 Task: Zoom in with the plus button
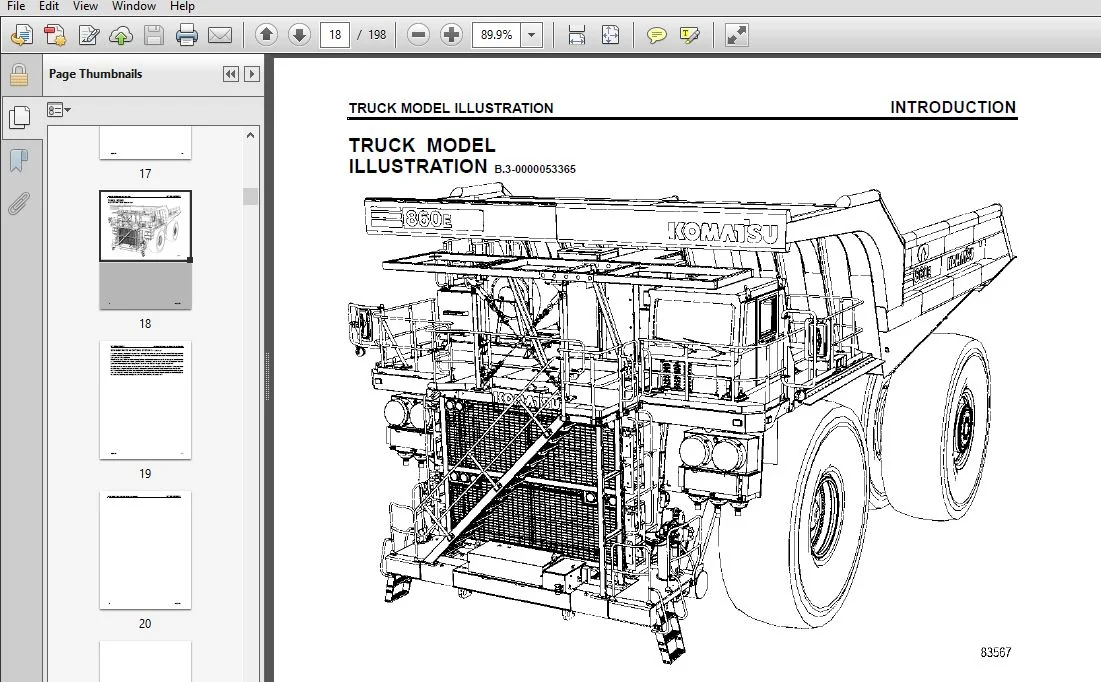(x=451, y=34)
